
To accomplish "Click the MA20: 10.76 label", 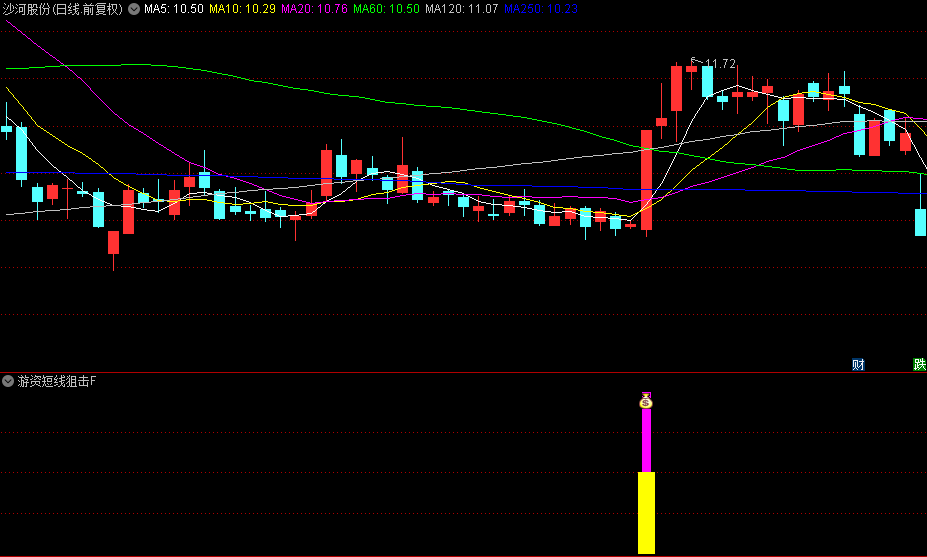I will (x=315, y=9).
